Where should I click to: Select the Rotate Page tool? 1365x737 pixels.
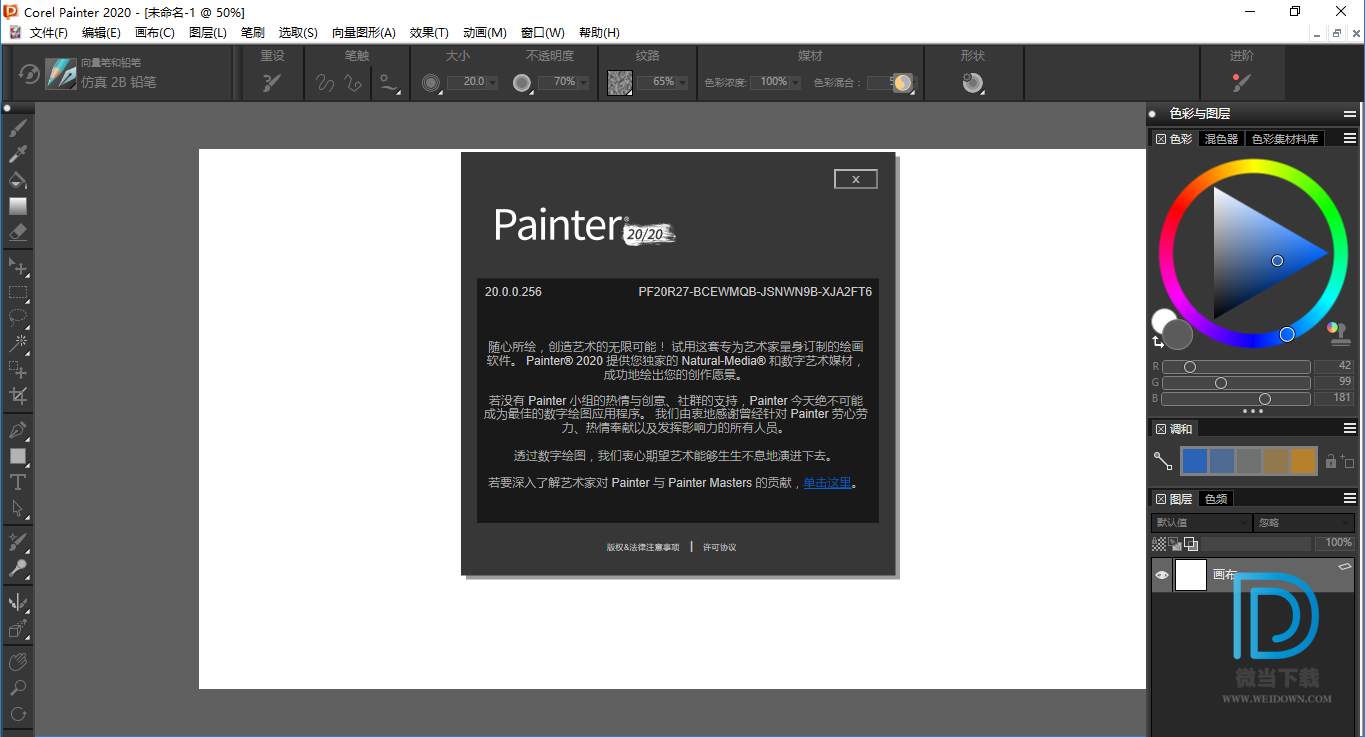point(18,714)
